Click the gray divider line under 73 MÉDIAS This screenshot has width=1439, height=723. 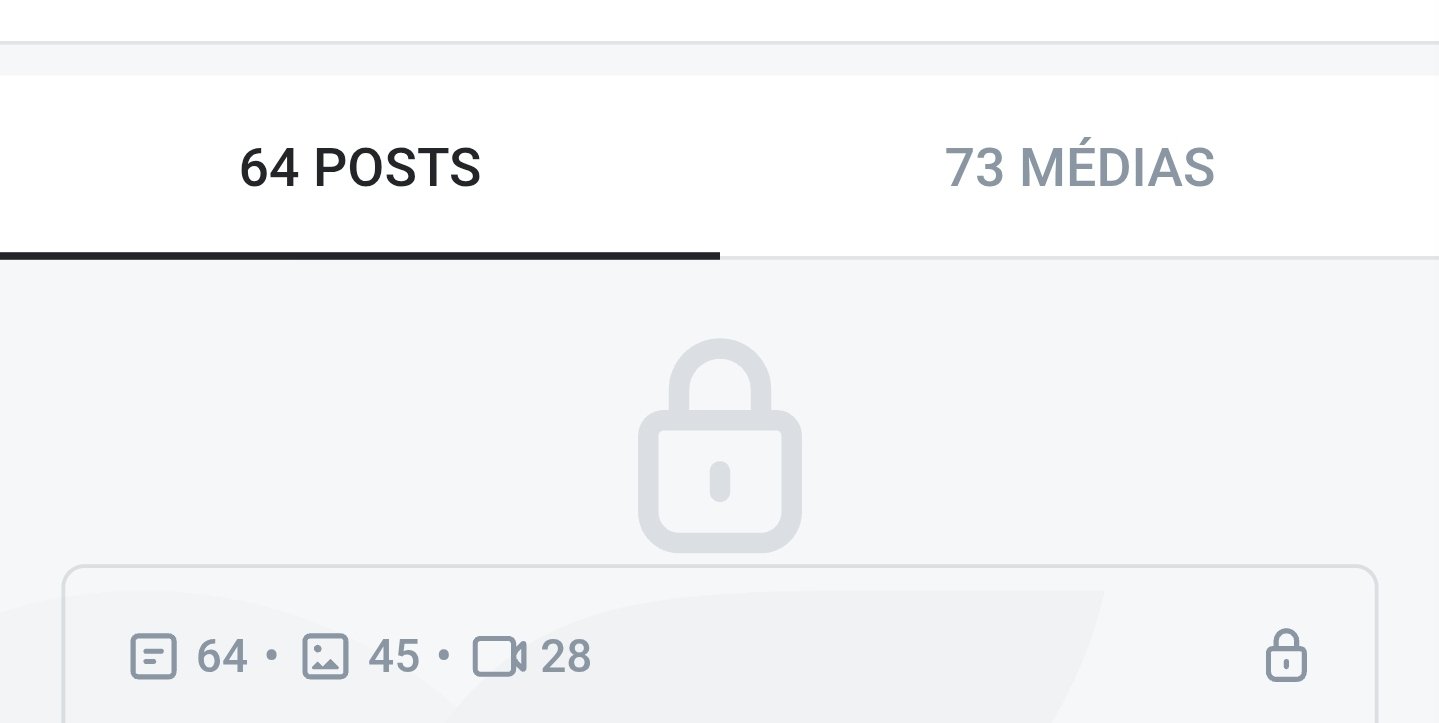coord(1079,257)
